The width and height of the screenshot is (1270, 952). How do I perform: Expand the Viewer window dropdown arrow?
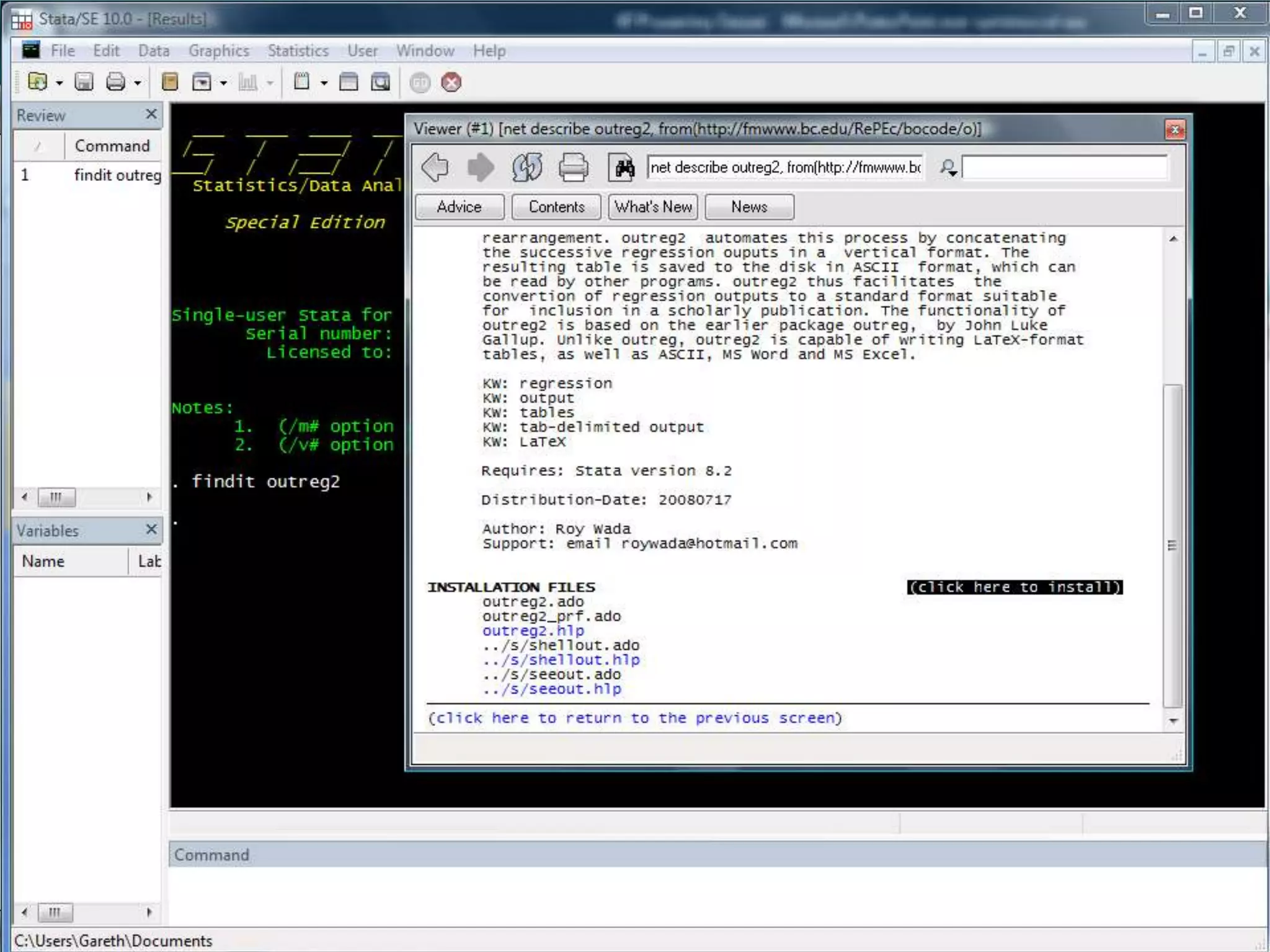pyautogui.click(x=223, y=83)
